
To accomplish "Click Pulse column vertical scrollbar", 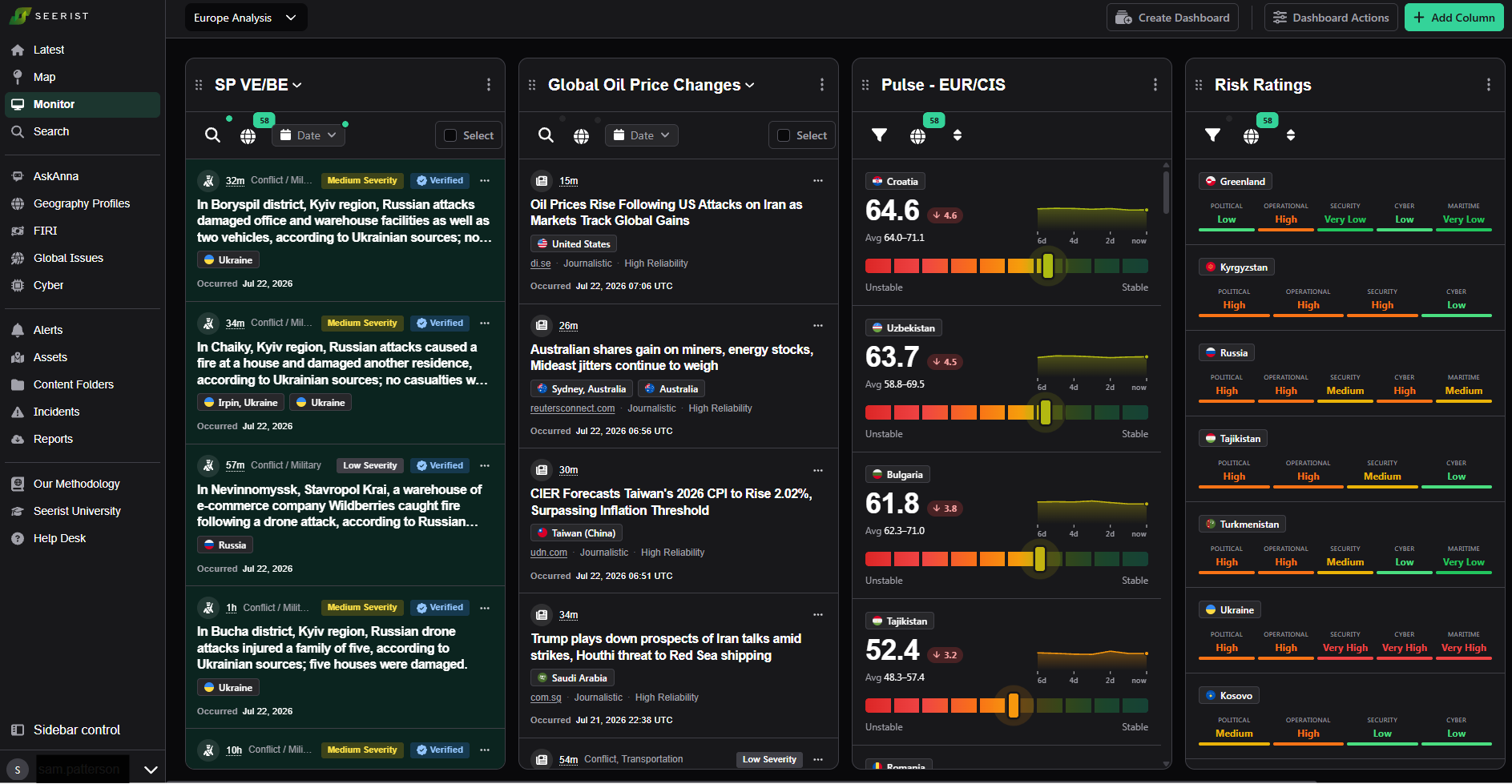I will [x=1166, y=192].
